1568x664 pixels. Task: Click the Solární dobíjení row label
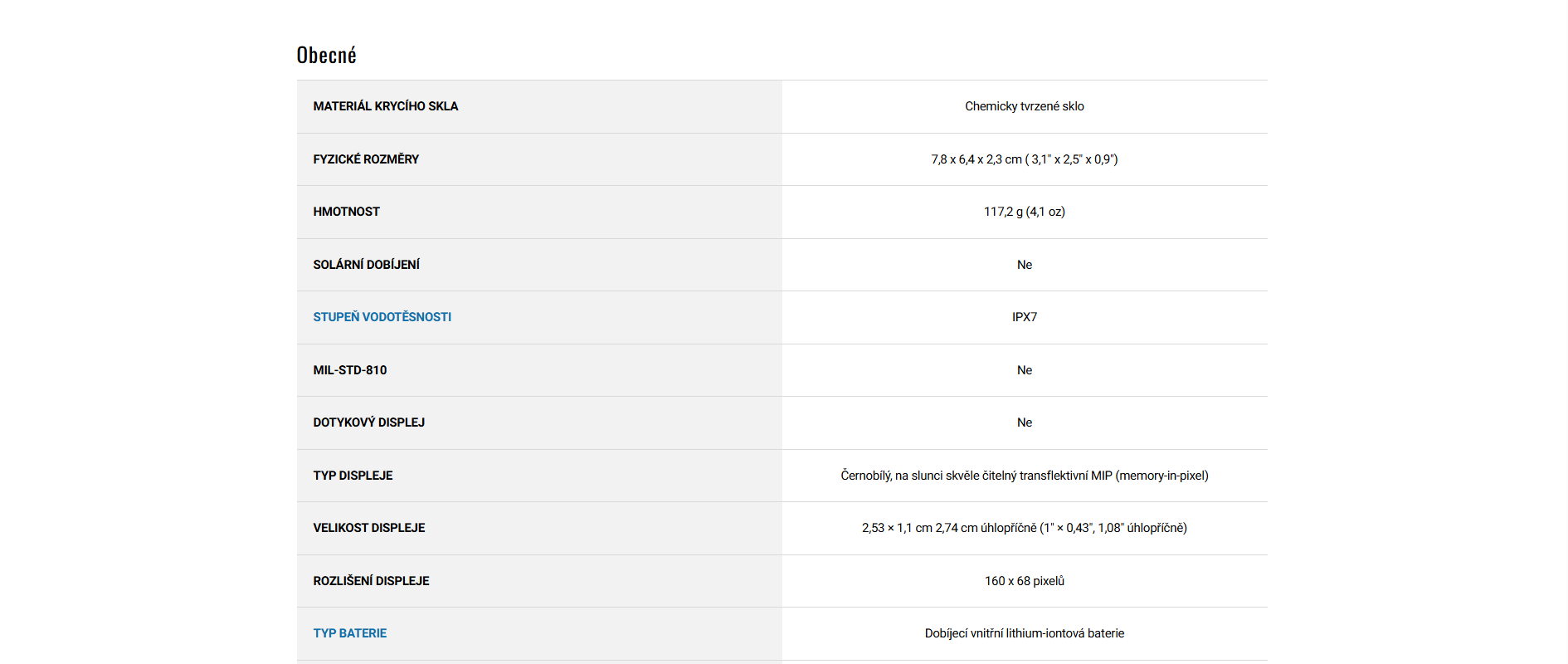point(366,265)
